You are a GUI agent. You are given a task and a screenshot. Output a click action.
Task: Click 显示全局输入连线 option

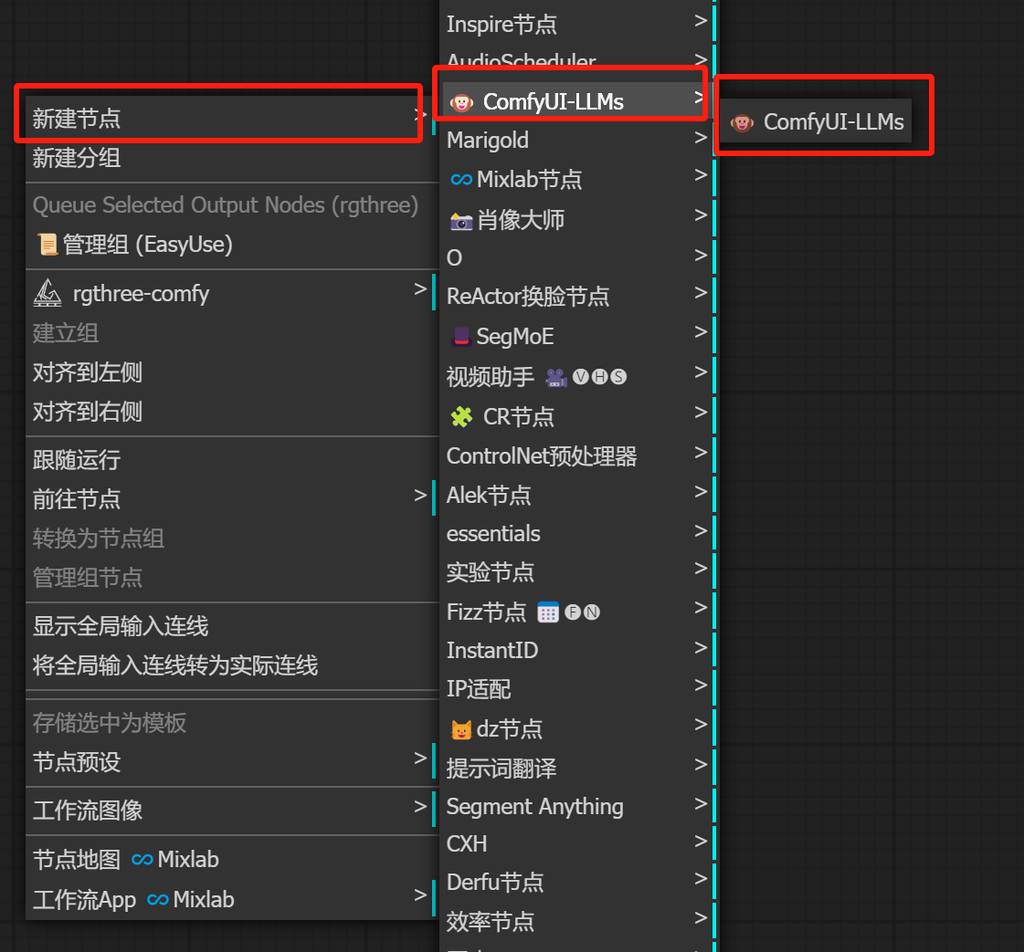[x=121, y=627]
